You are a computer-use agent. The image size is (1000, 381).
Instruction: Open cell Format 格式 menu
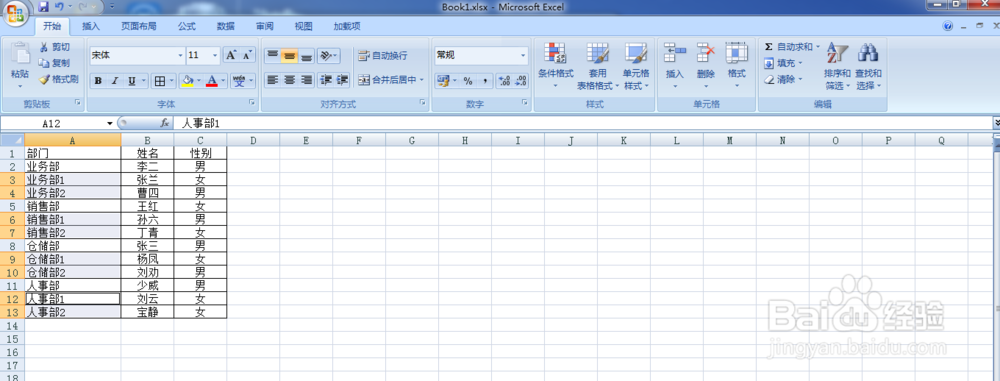click(737, 66)
